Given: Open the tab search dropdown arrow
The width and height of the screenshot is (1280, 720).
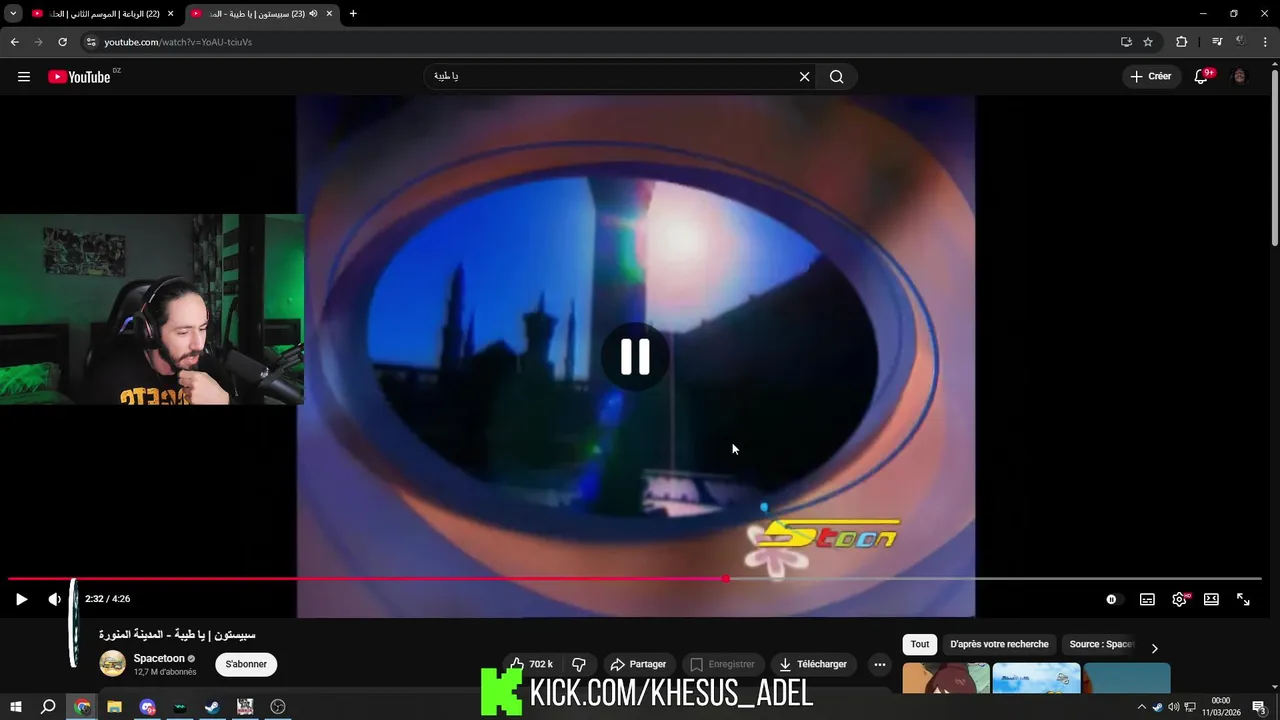Looking at the screenshot, I should [13, 14].
